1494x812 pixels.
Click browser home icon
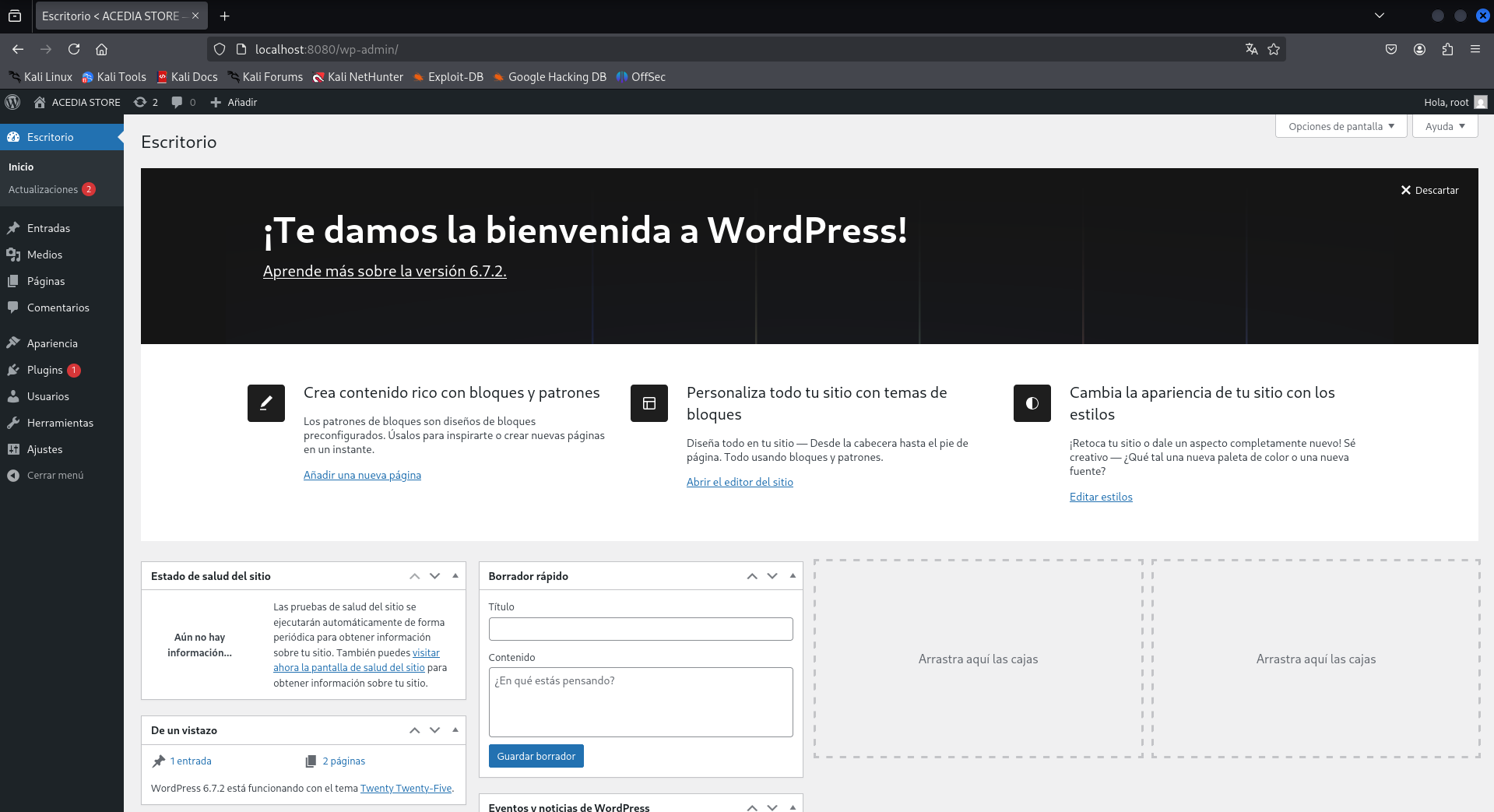(x=101, y=49)
